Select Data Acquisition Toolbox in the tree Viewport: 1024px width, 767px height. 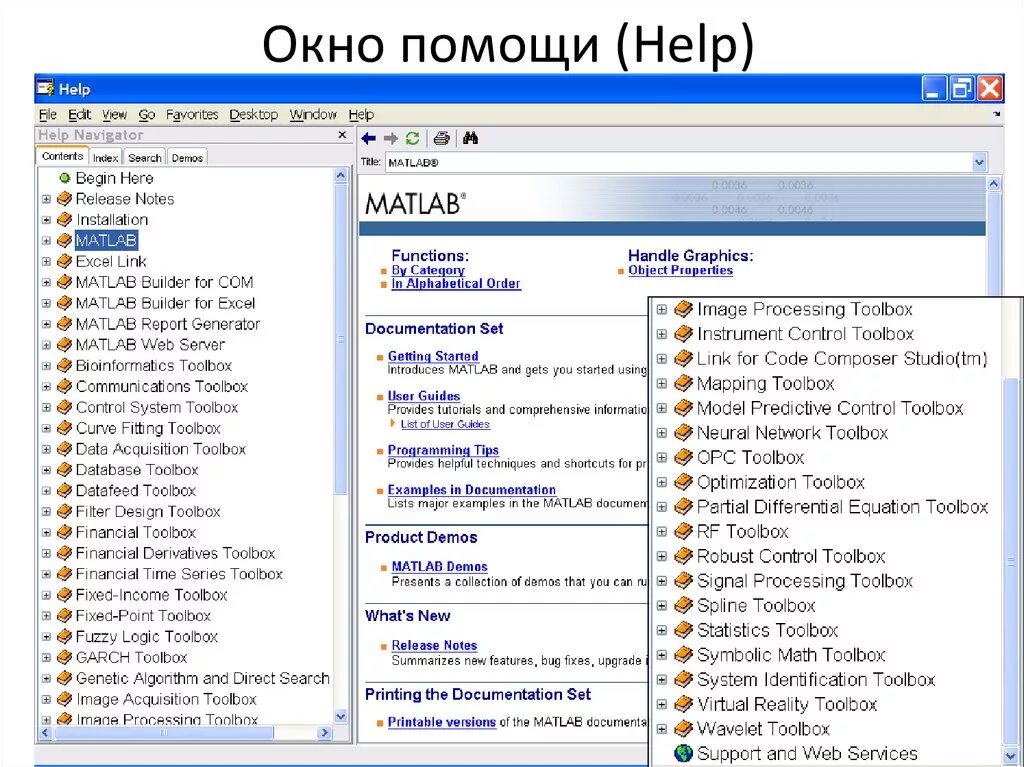click(161, 449)
